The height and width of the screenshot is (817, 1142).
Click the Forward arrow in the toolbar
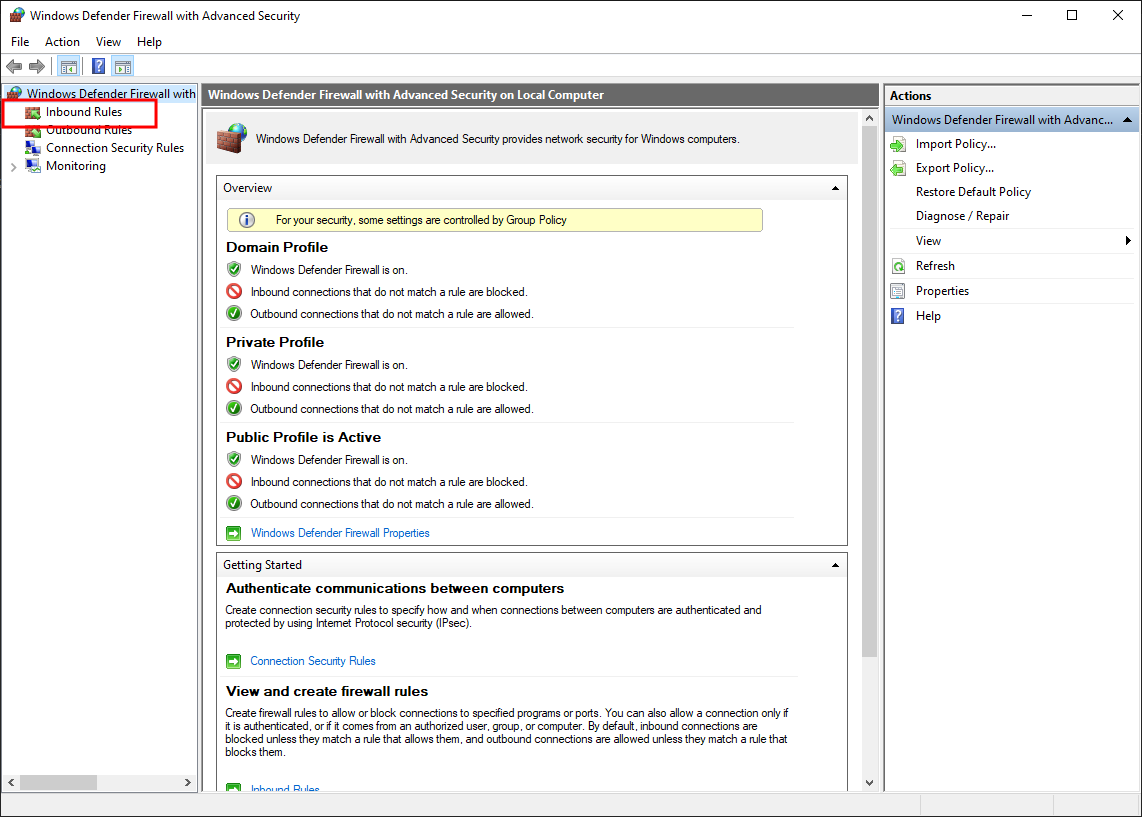(37, 67)
